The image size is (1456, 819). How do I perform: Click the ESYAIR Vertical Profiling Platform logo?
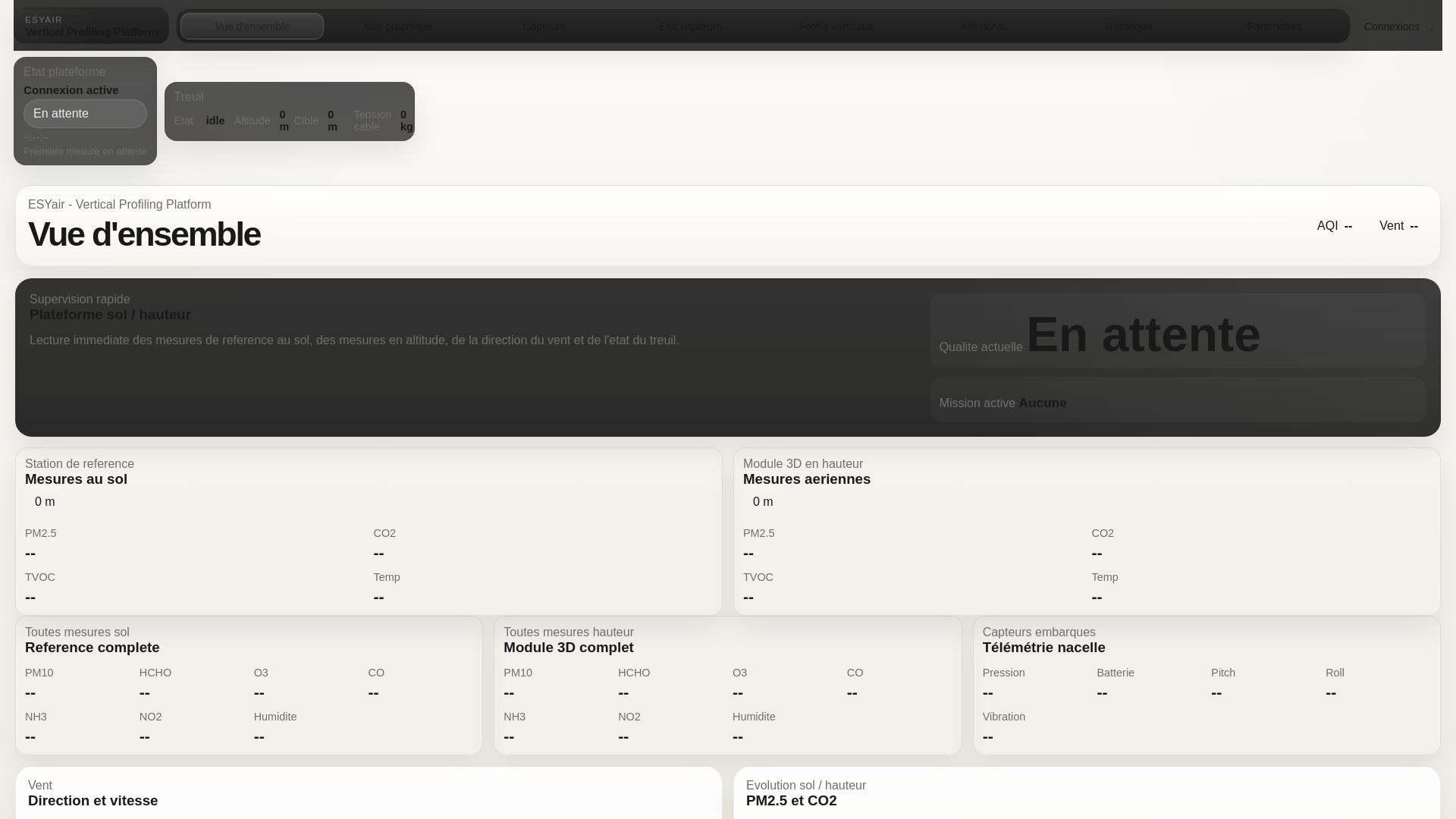(91, 26)
